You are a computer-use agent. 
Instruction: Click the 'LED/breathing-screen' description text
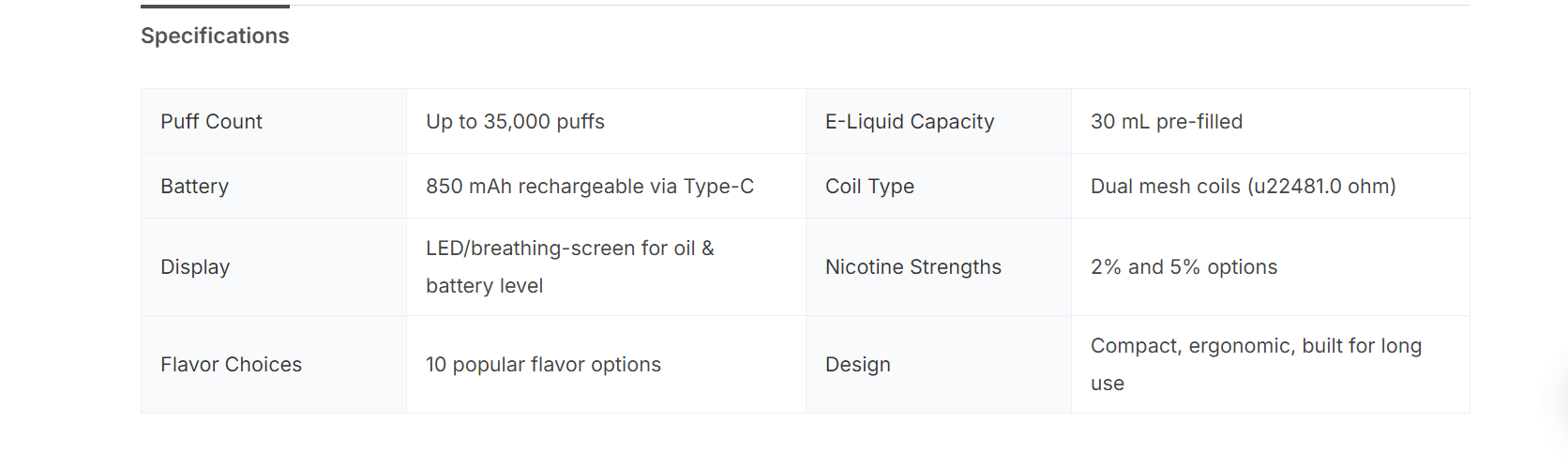click(569, 249)
